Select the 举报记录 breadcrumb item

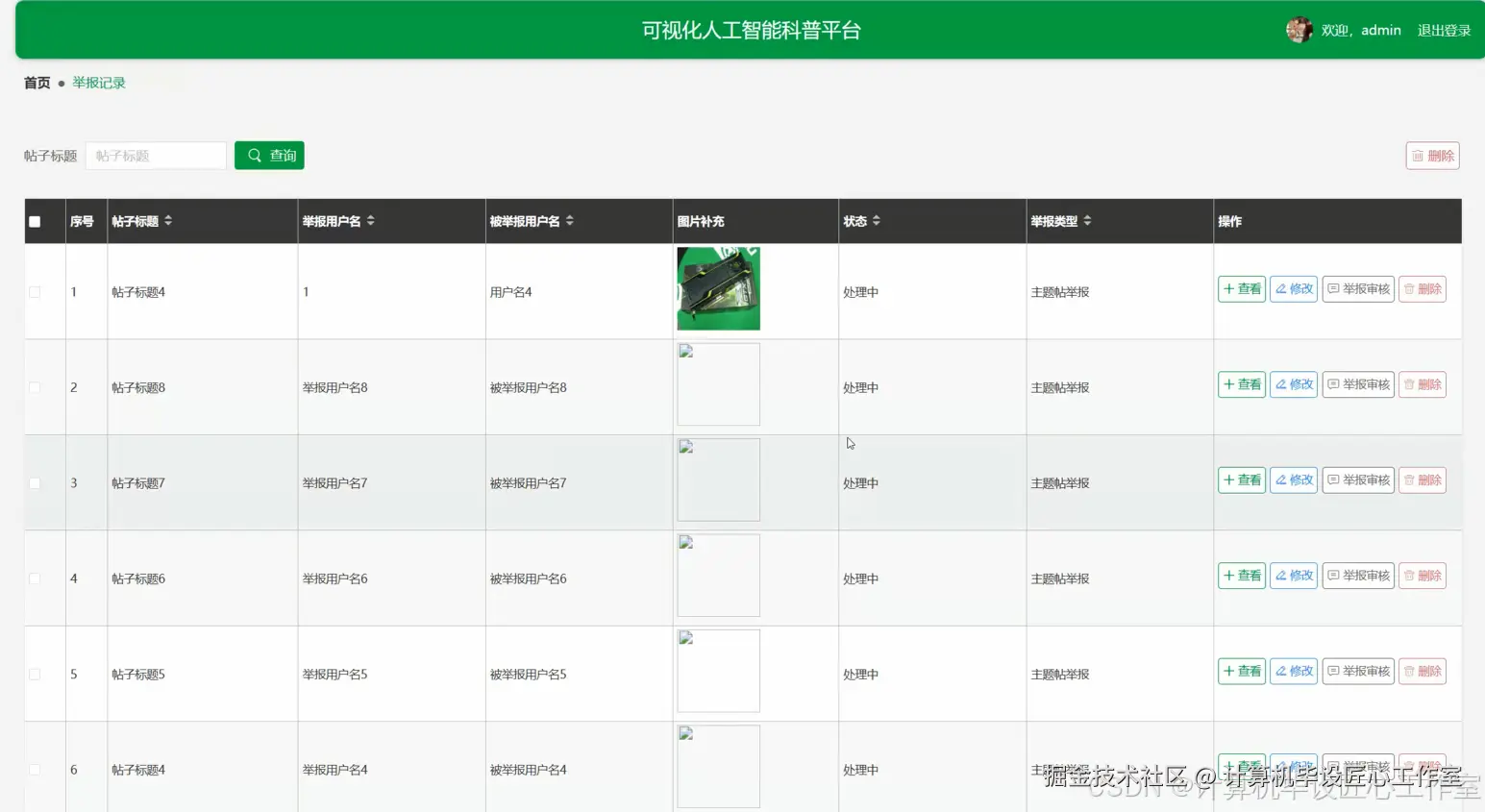pyautogui.click(x=98, y=83)
